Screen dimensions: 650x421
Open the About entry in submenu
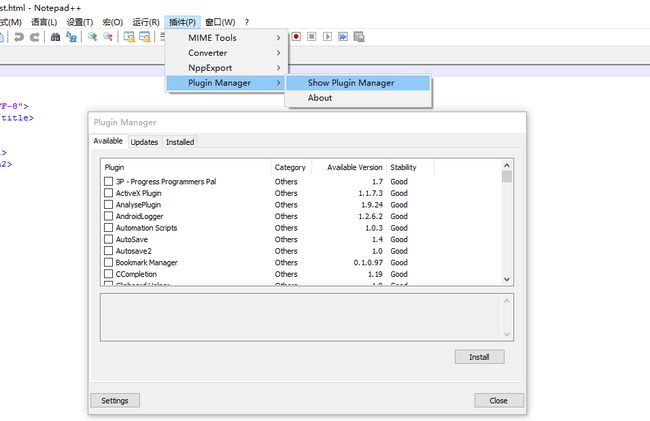tap(359, 98)
